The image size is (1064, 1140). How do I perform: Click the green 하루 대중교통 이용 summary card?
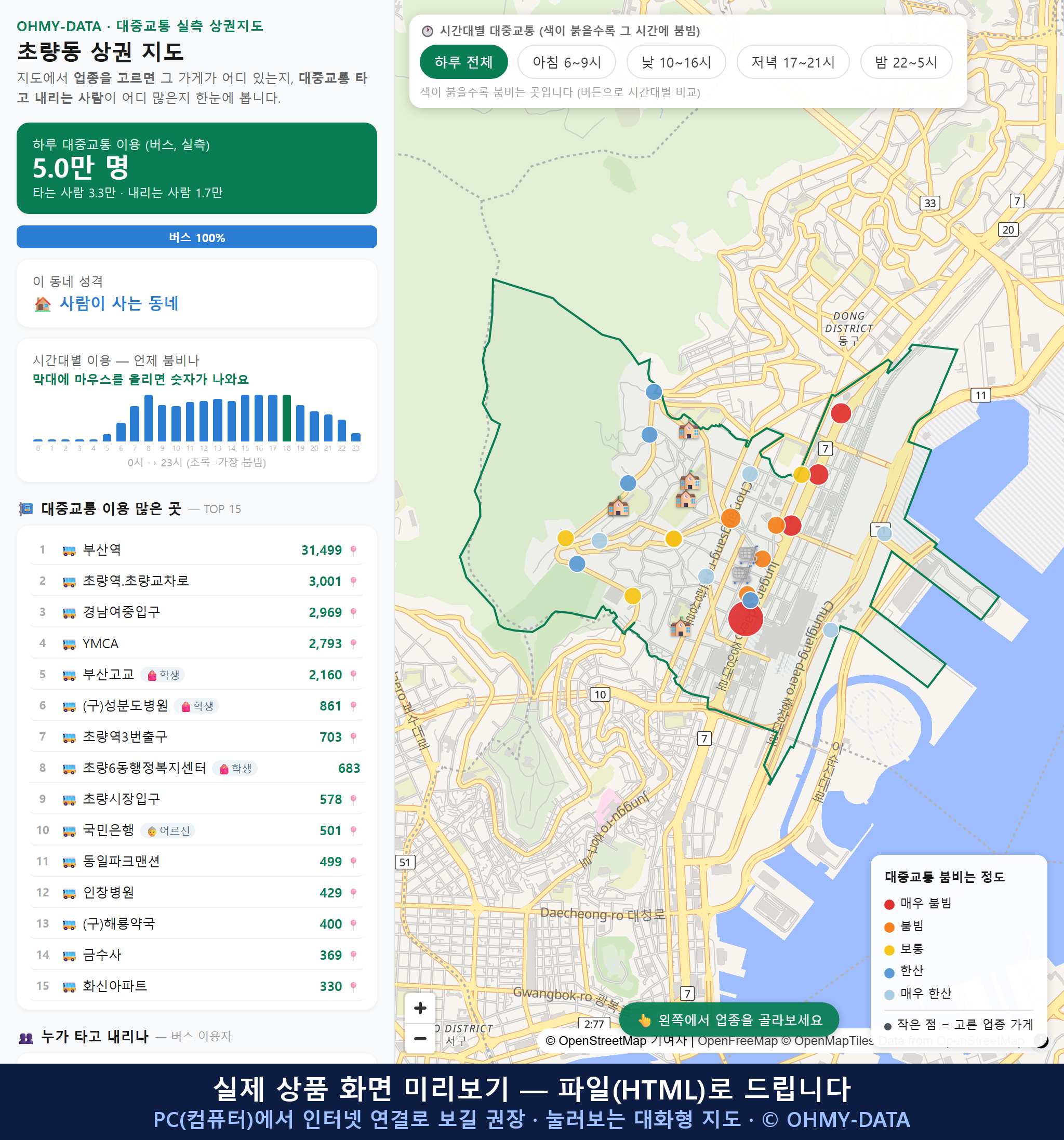coord(197,168)
